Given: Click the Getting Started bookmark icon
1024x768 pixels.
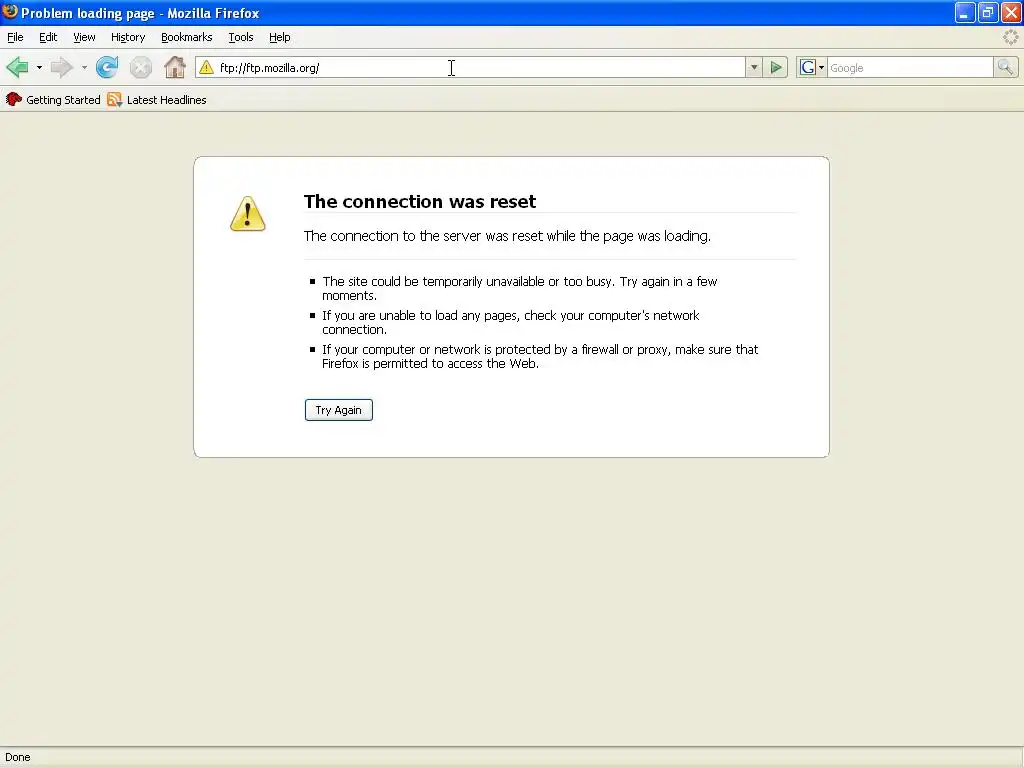Looking at the screenshot, I should pyautogui.click(x=14, y=99).
